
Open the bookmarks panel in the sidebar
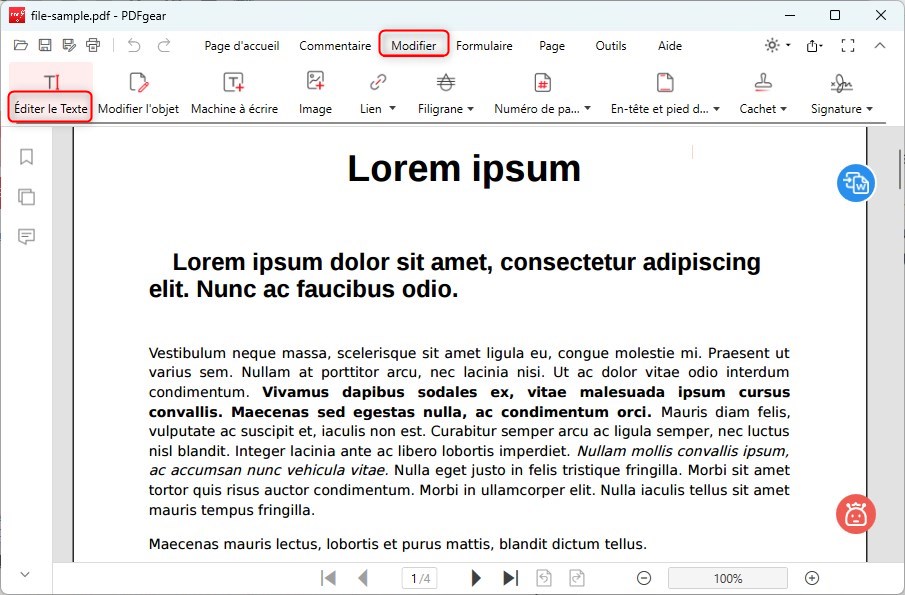27,157
